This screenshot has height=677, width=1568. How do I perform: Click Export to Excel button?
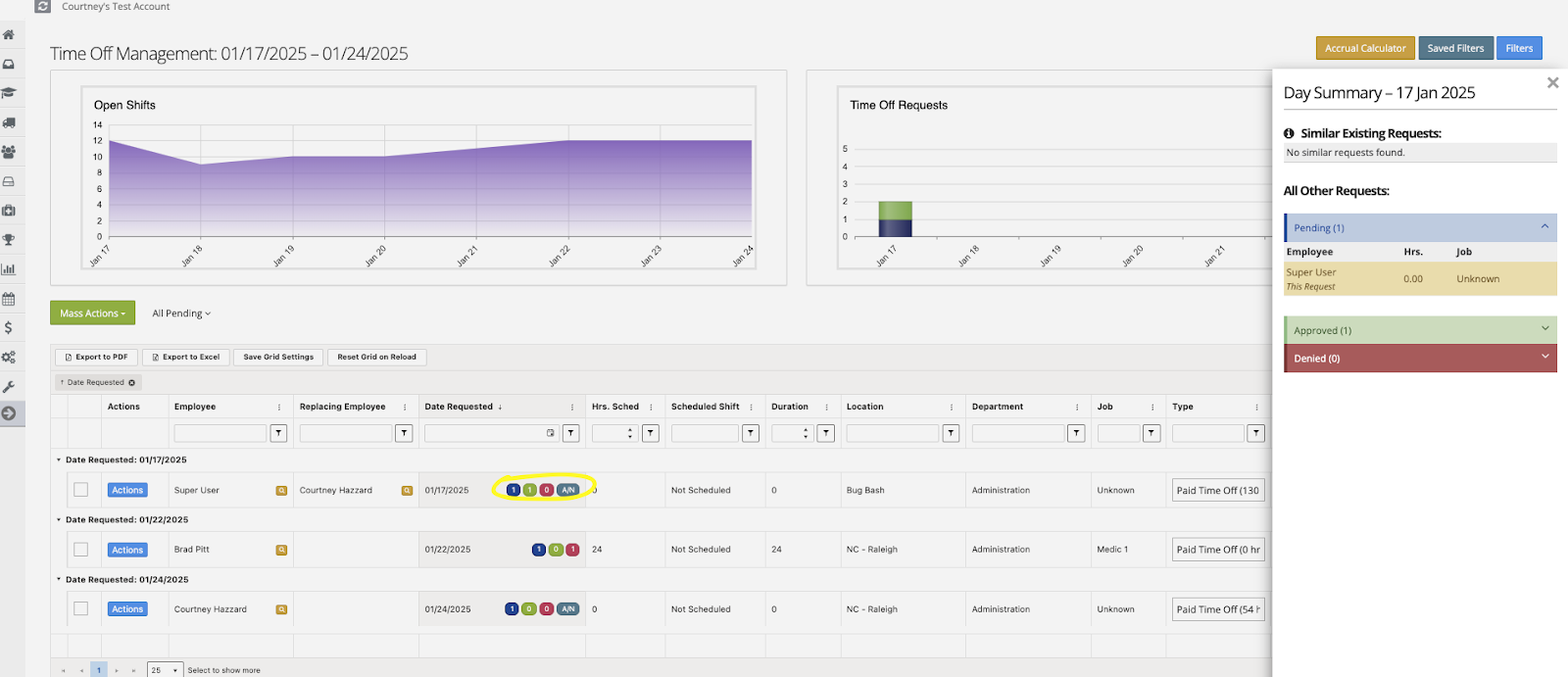tap(186, 358)
